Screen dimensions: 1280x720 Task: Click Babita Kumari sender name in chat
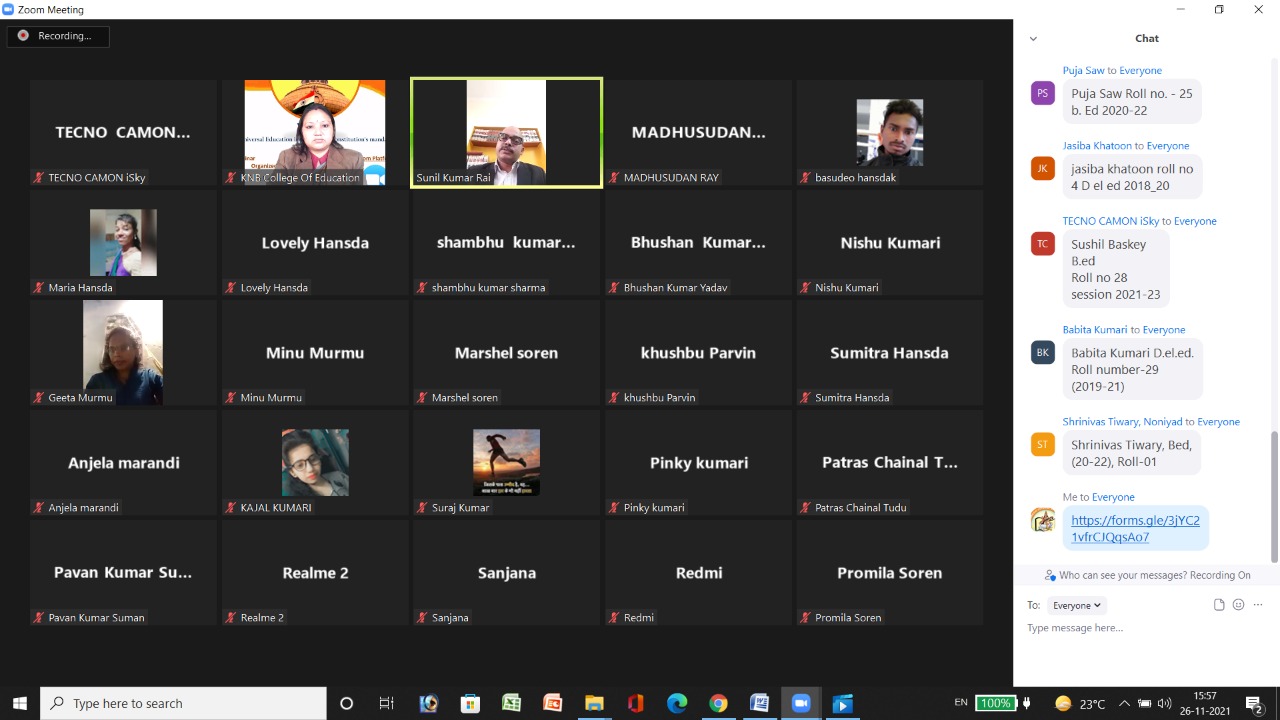point(1095,329)
